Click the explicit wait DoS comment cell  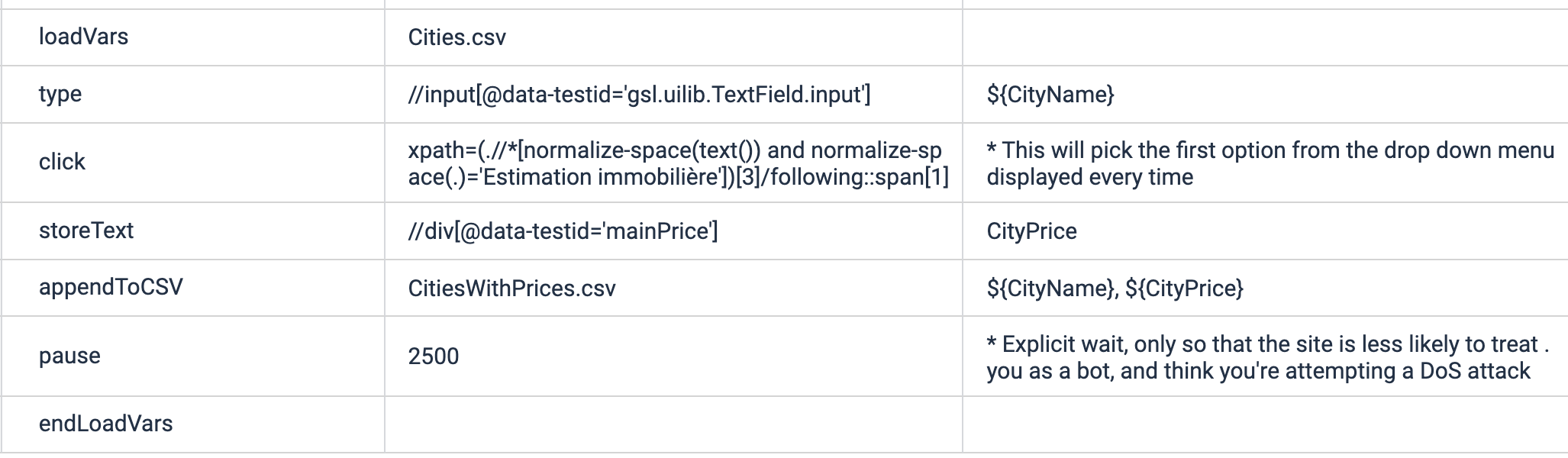1266,357
